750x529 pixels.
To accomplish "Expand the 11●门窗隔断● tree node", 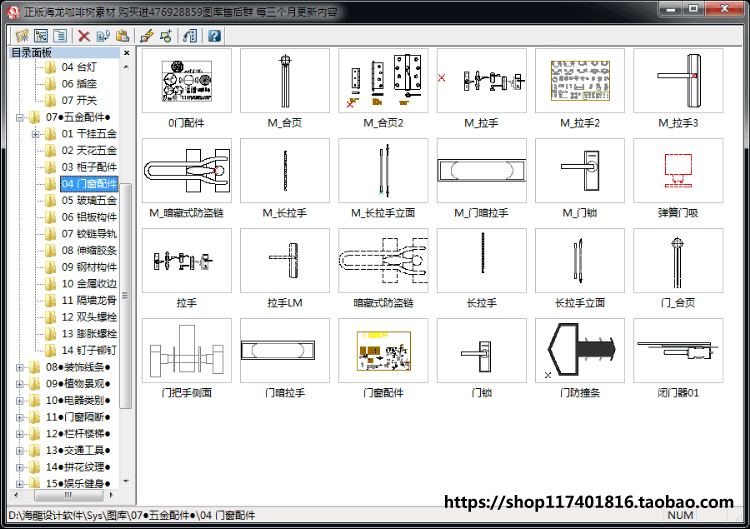I will point(20,418).
